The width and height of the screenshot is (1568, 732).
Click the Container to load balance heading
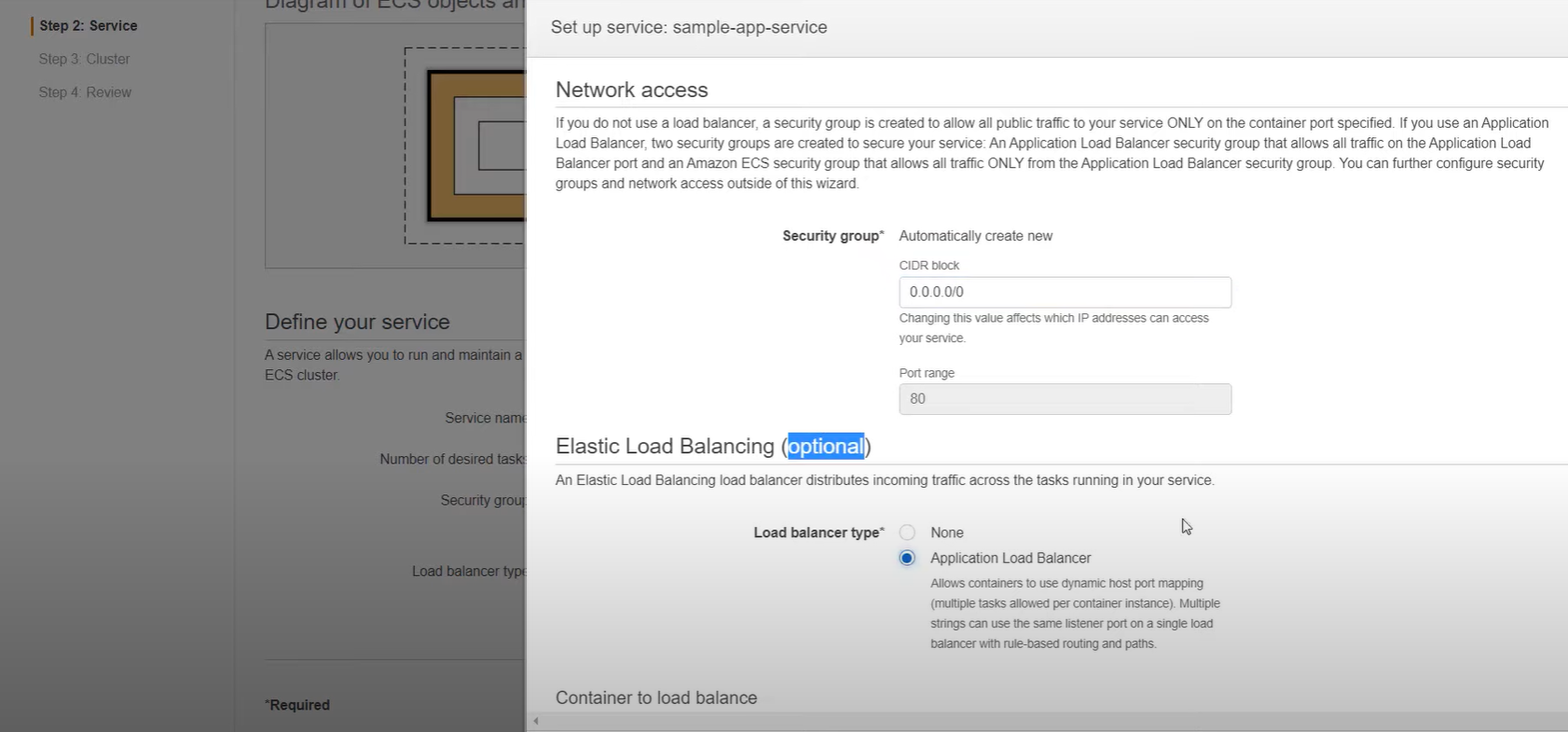pyautogui.click(x=656, y=697)
